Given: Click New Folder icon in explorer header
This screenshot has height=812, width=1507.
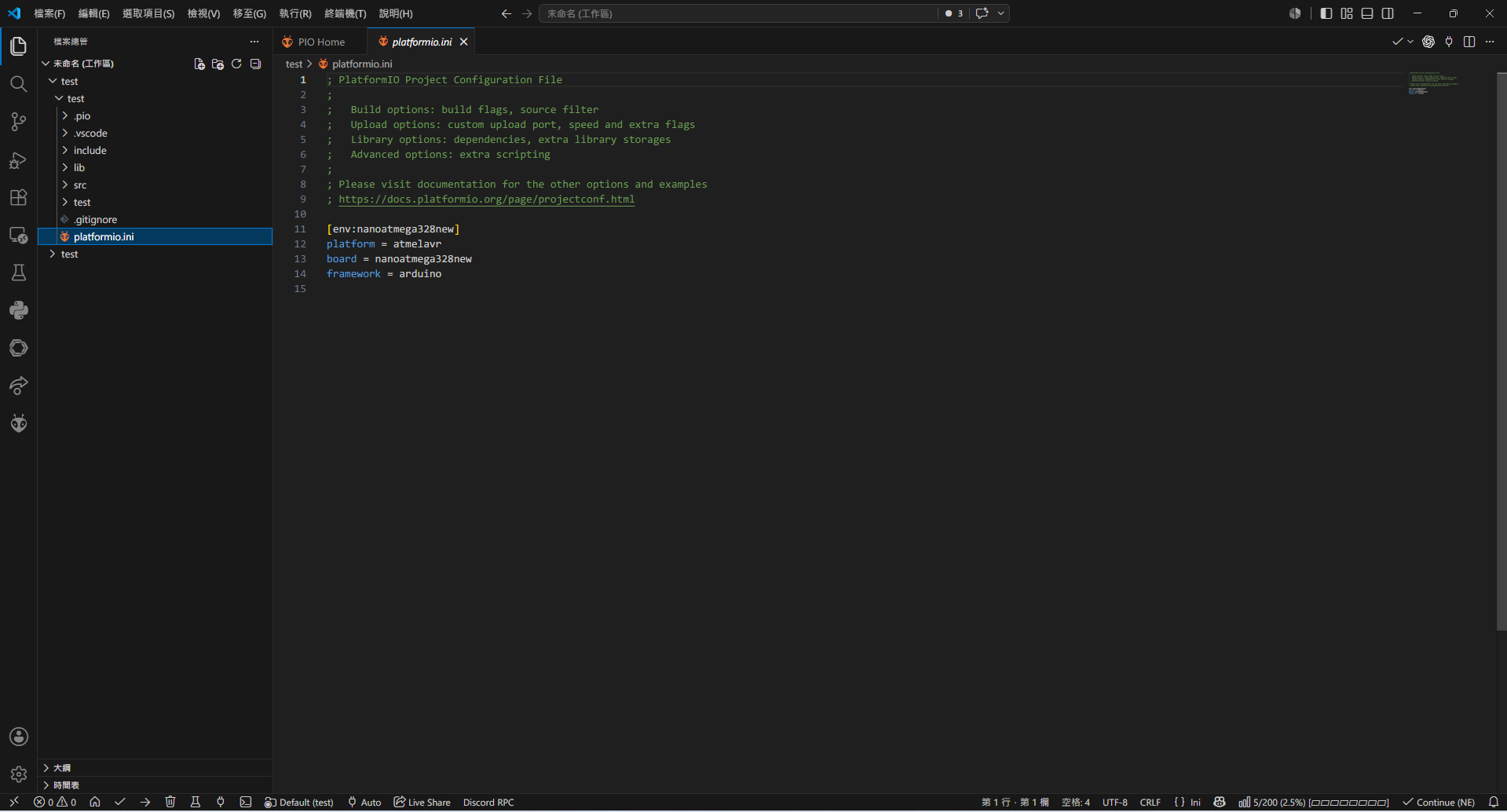Looking at the screenshot, I should [218, 64].
